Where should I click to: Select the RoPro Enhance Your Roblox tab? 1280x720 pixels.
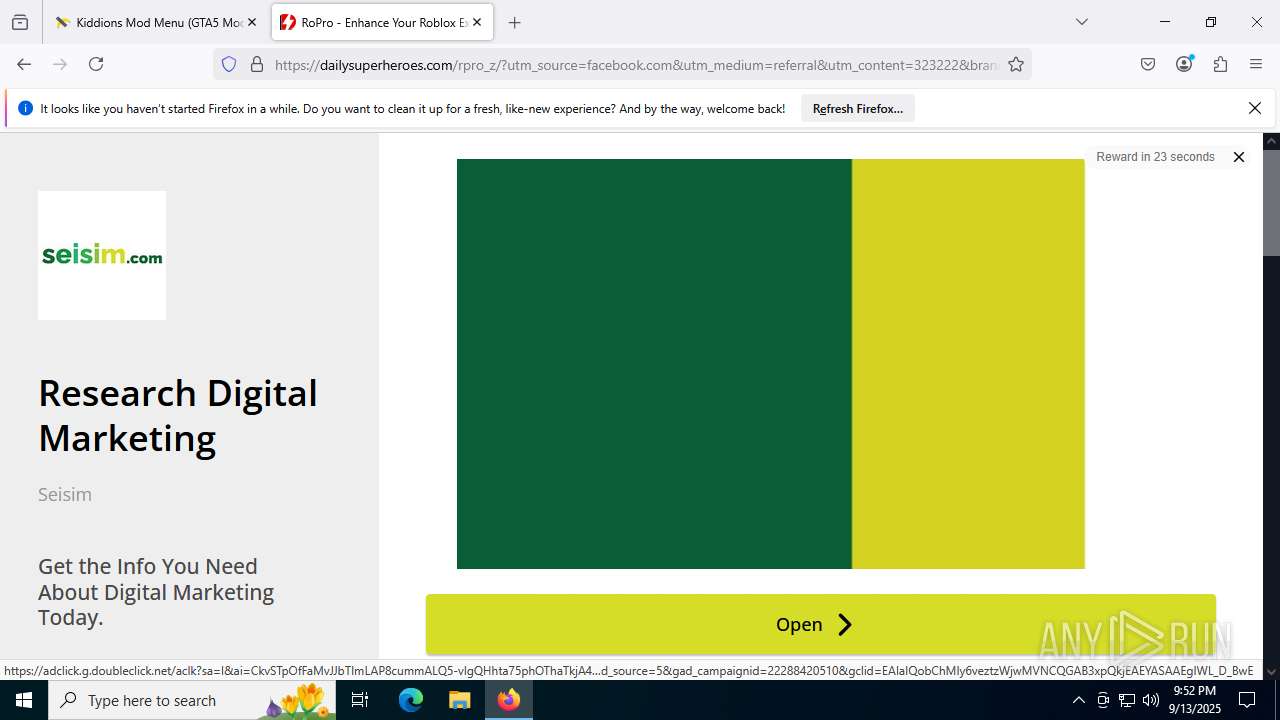coord(381,22)
